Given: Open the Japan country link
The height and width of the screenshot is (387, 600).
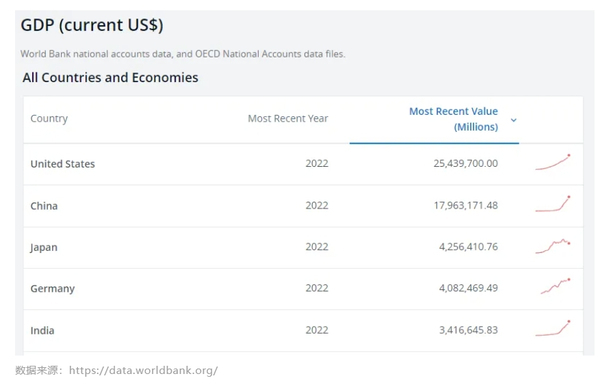Looking at the screenshot, I should click(x=44, y=247).
